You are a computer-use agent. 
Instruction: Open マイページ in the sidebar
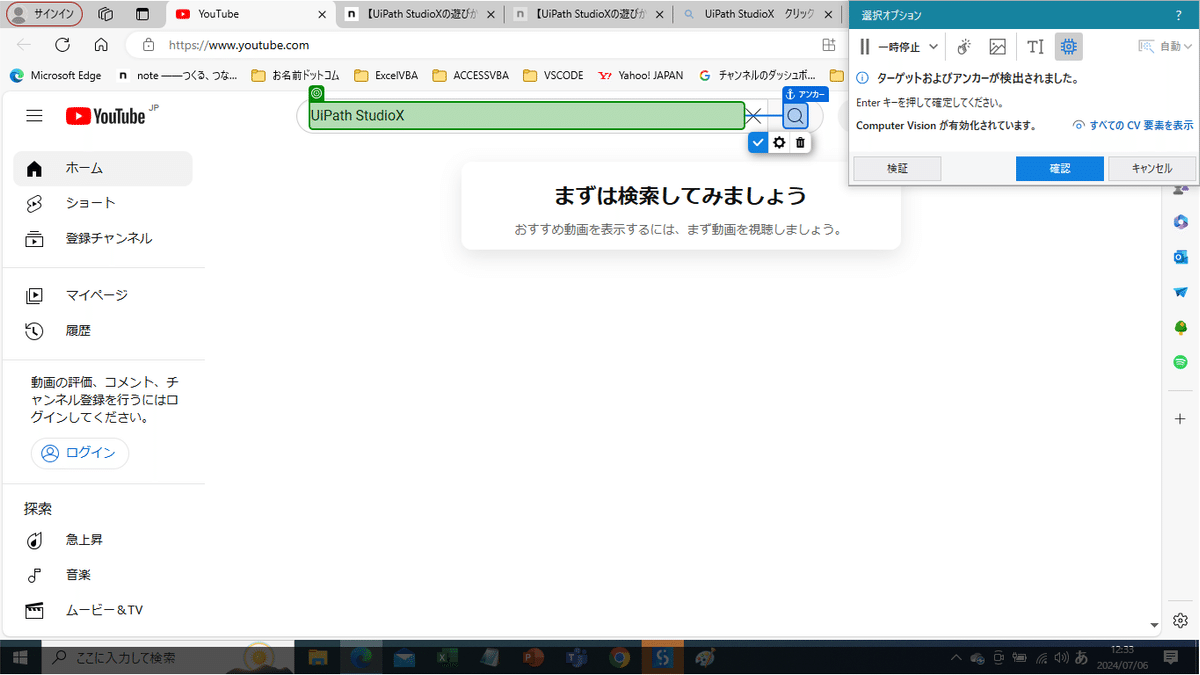(103, 295)
